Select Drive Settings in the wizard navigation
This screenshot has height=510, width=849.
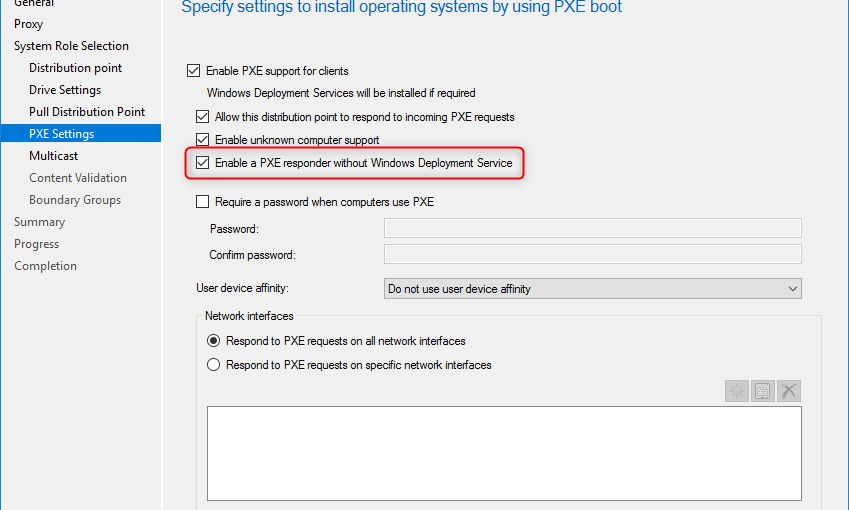(65, 90)
